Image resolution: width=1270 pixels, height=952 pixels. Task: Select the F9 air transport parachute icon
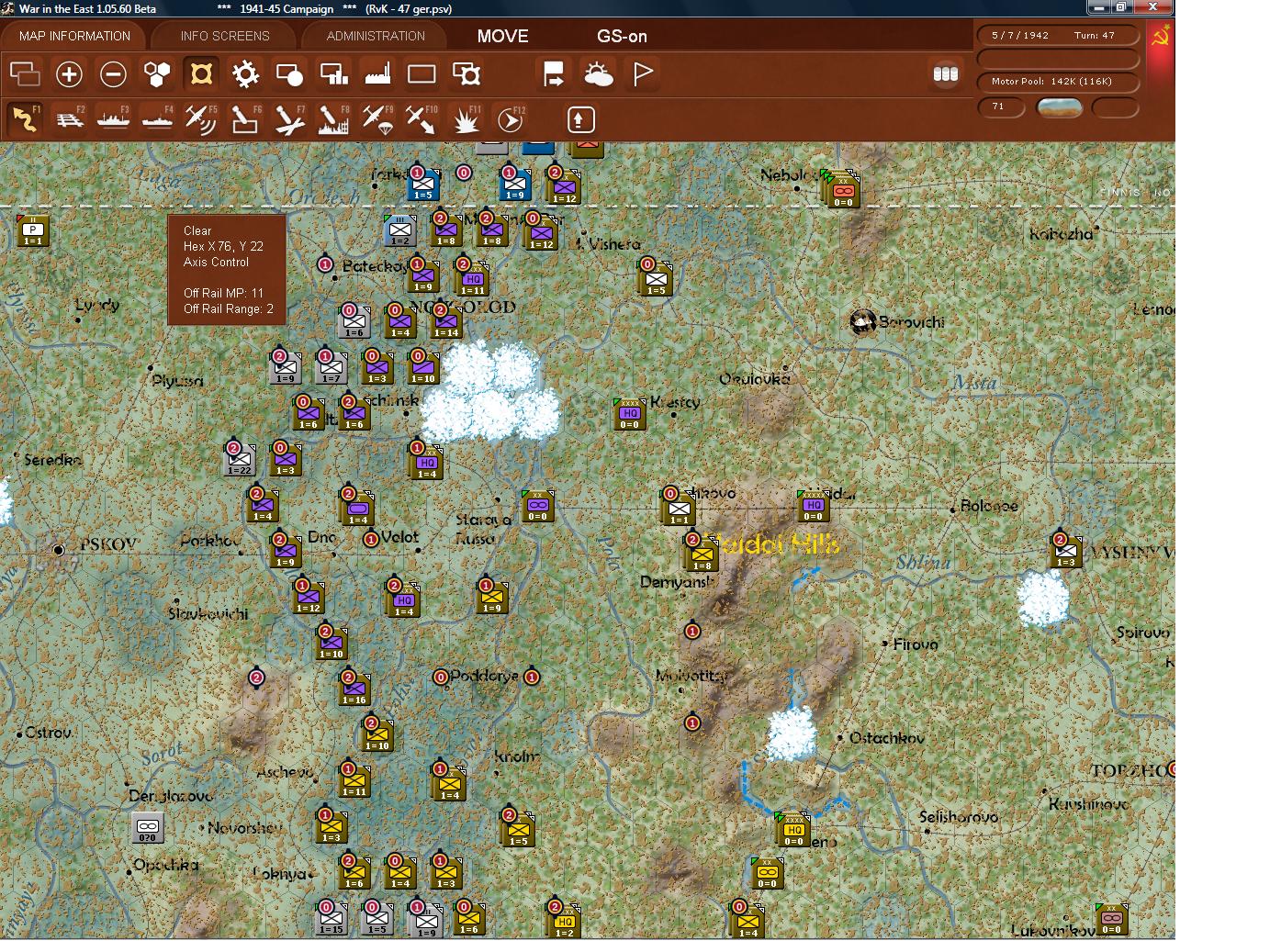(x=377, y=119)
